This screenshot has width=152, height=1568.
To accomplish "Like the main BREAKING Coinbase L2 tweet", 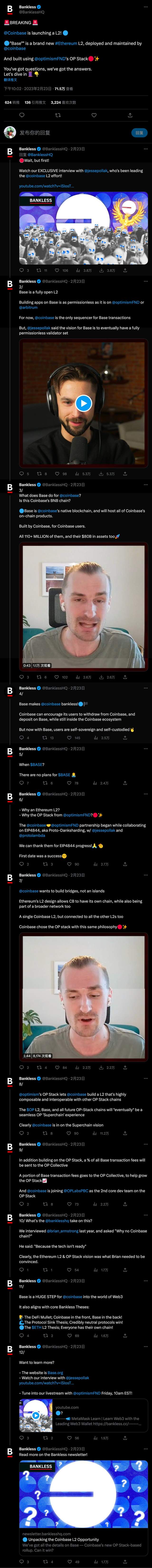I will click(x=94, y=115).
